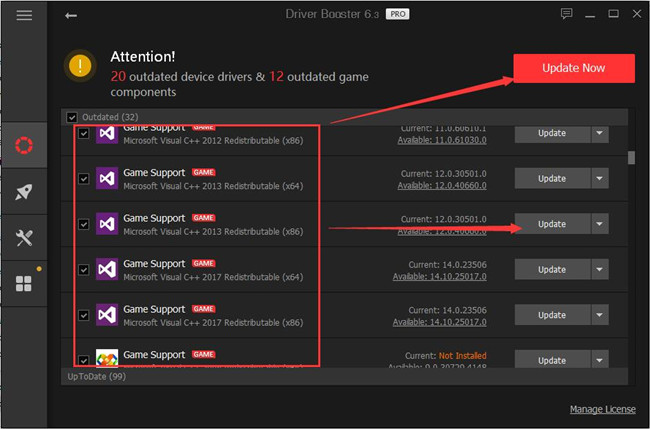The image size is (650, 429).
Task: Expand update options for C++ 2017 (x64)
Action: pyautogui.click(x=600, y=269)
